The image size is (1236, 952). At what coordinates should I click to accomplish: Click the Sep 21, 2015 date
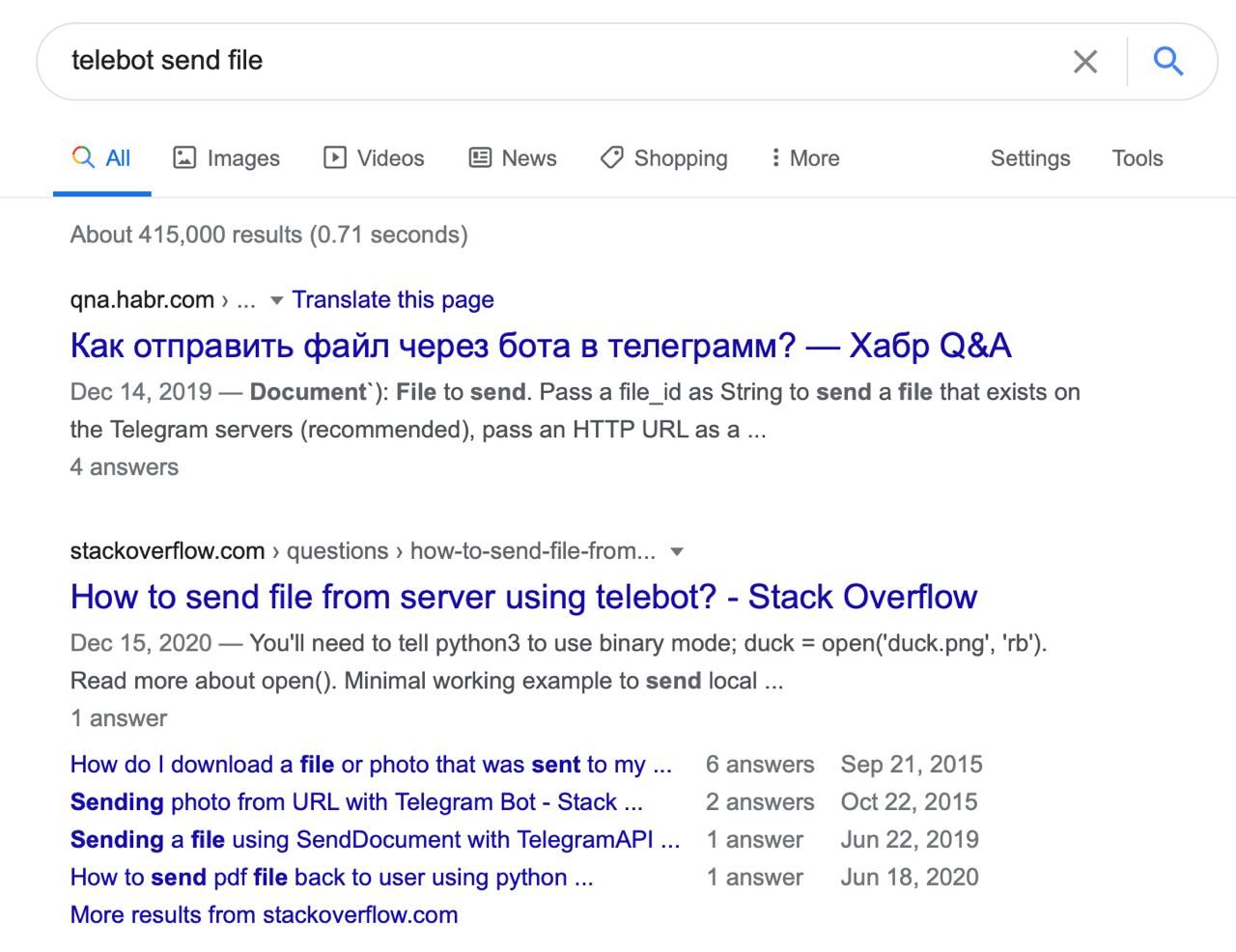(x=912, y=765)
